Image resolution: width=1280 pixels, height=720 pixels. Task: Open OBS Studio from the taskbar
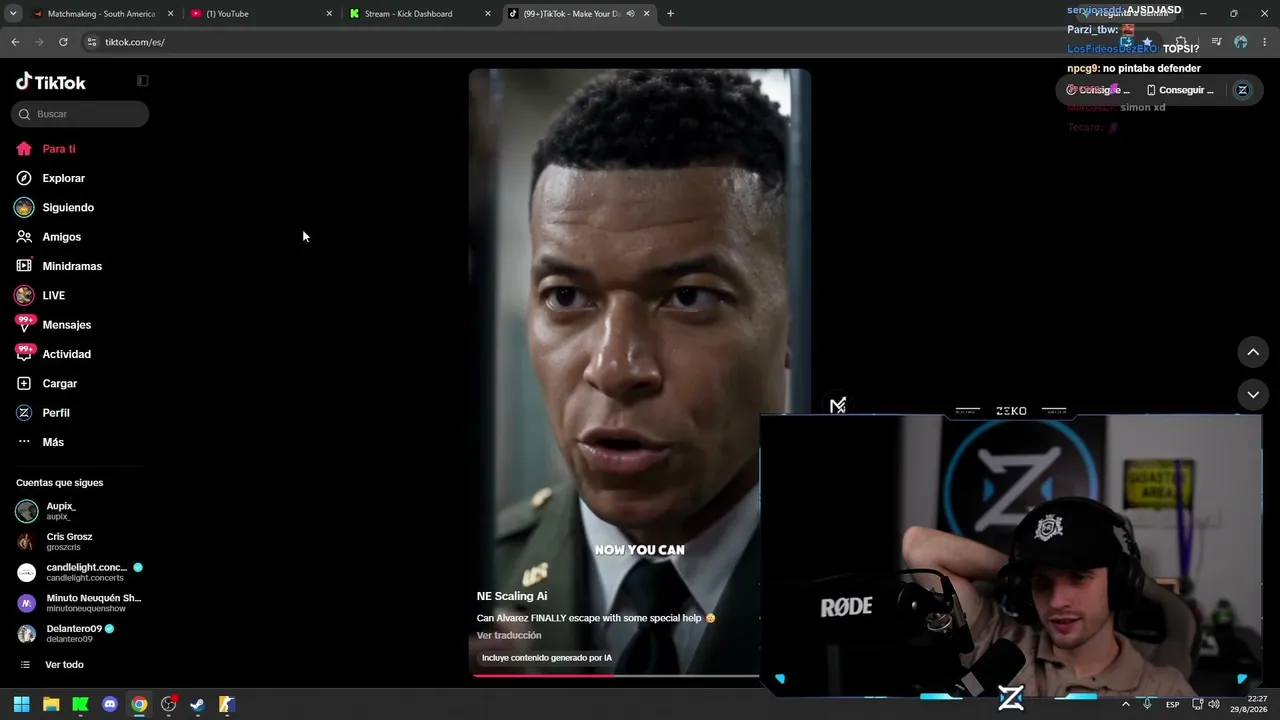tap(168, 704)
